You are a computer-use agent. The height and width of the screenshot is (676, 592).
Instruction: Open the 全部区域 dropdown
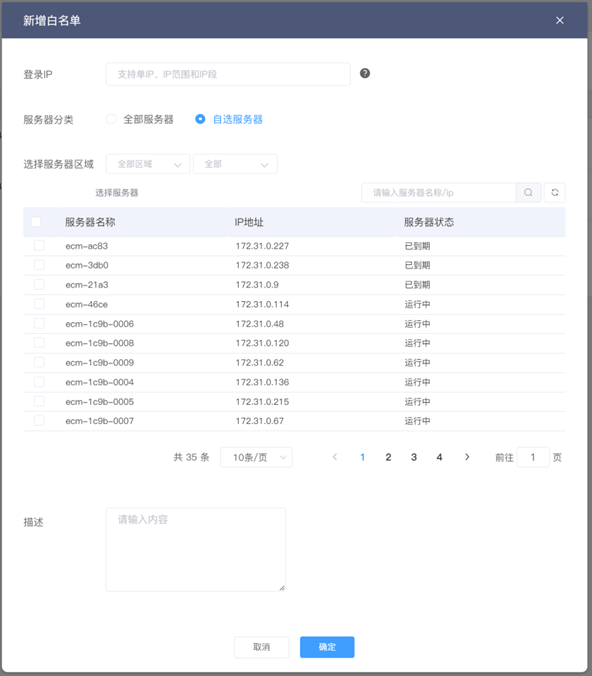click(x=148, y=164)
